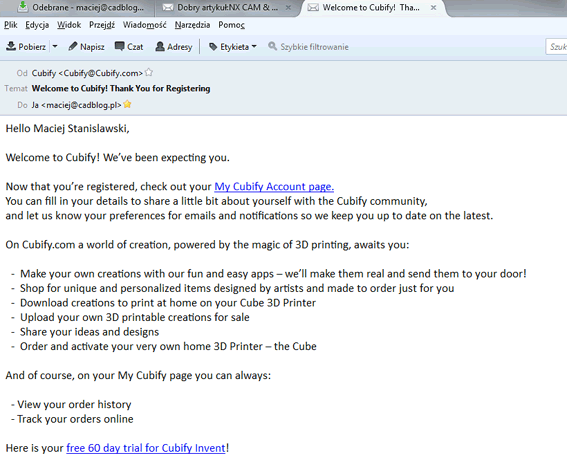567x460 pixels.
Task: Click the Odebrane inbox tab icon
Action: pyautogui.click(x=23, y=7)
